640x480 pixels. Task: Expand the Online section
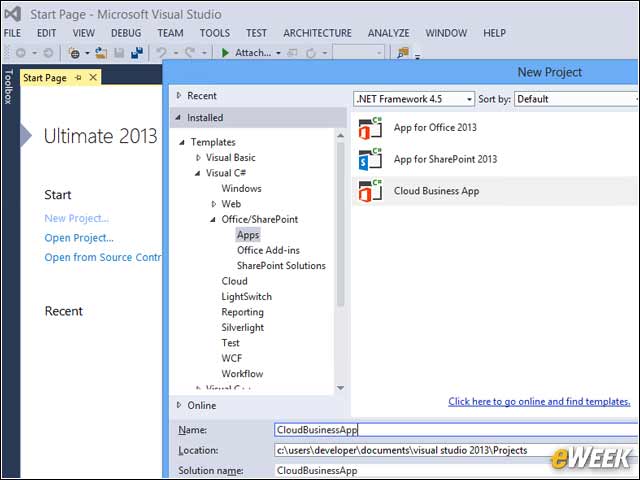coord(179,405)
